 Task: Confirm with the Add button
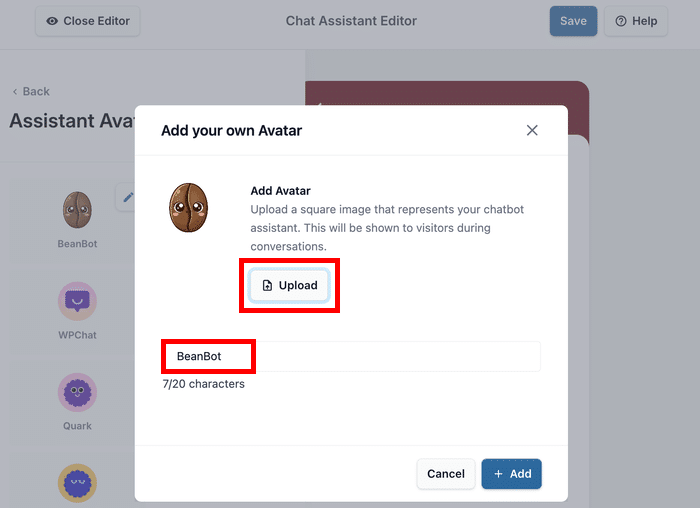[x=511, y=474]
